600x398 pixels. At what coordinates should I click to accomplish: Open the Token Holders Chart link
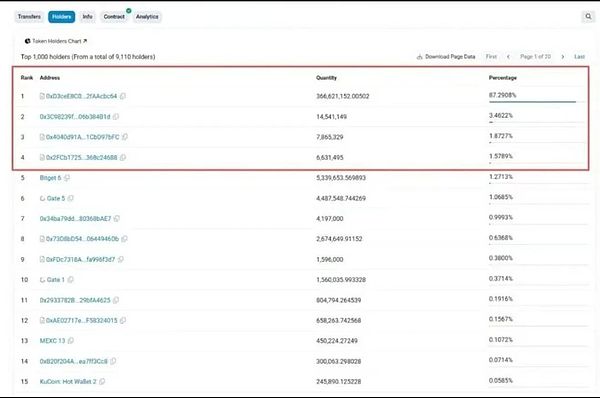pos(56,41)
